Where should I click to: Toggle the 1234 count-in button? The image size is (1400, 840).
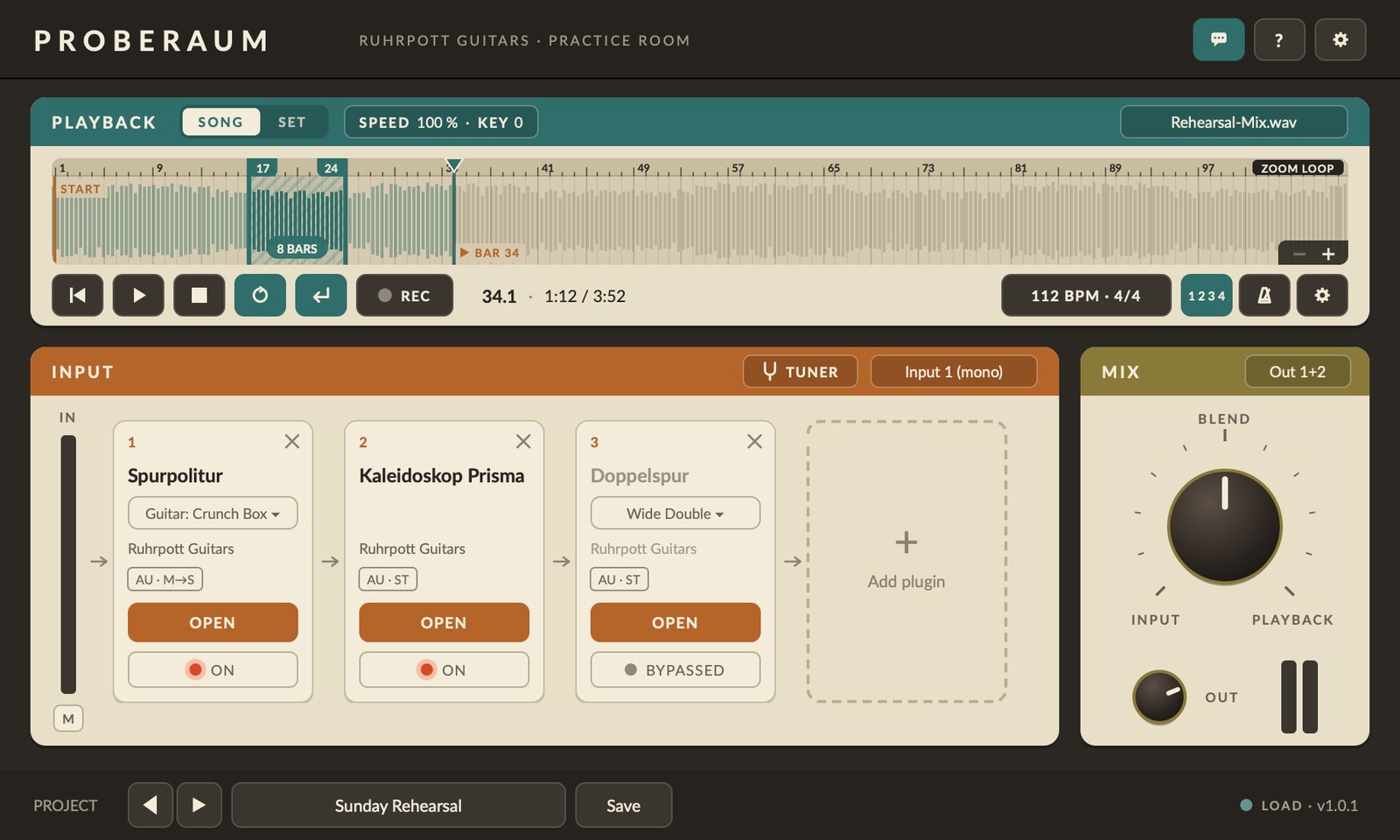pyautogui.click(x=1207, y=295)
